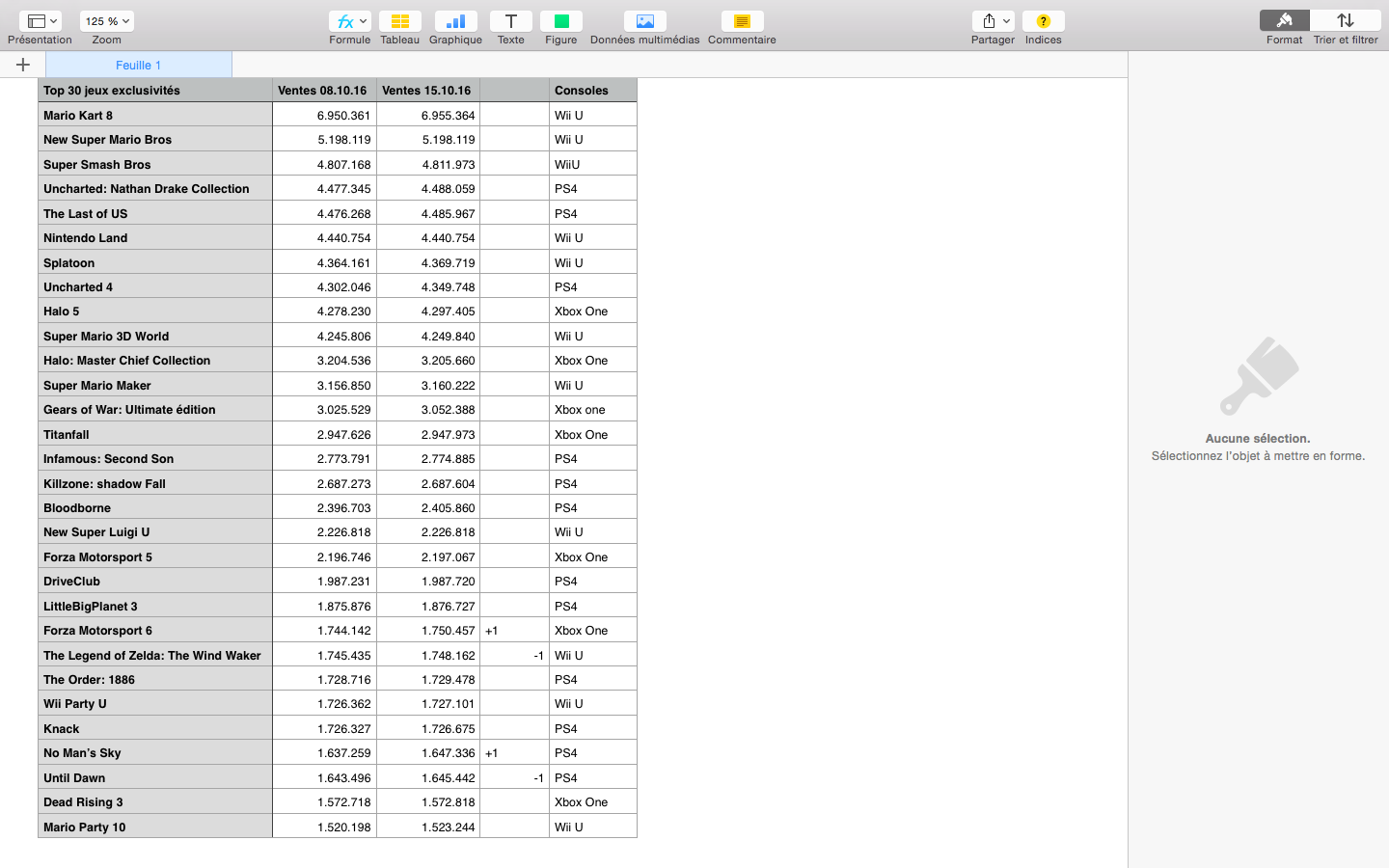The height and width of the screenshot is (868, 1389).
Task: Select Zelda: The Wind Waker cell
Action: click(x=155, y=655)
